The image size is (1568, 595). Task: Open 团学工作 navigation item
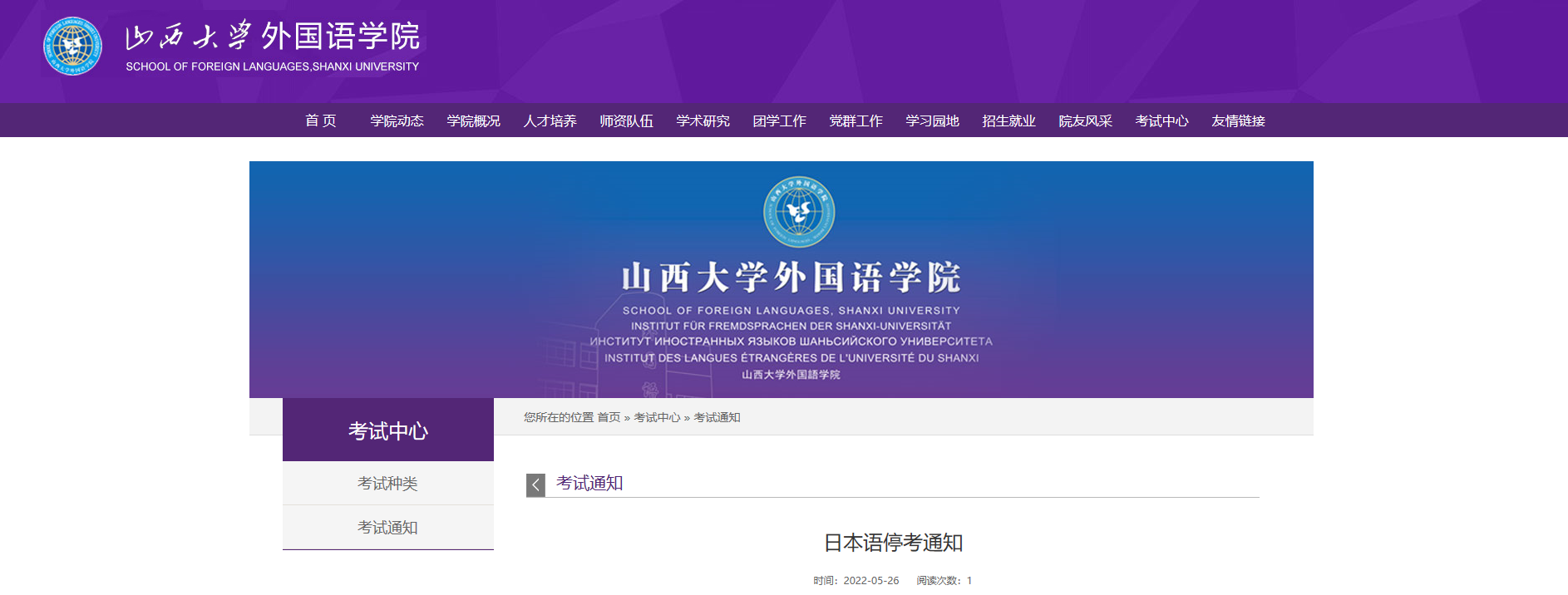780,120
